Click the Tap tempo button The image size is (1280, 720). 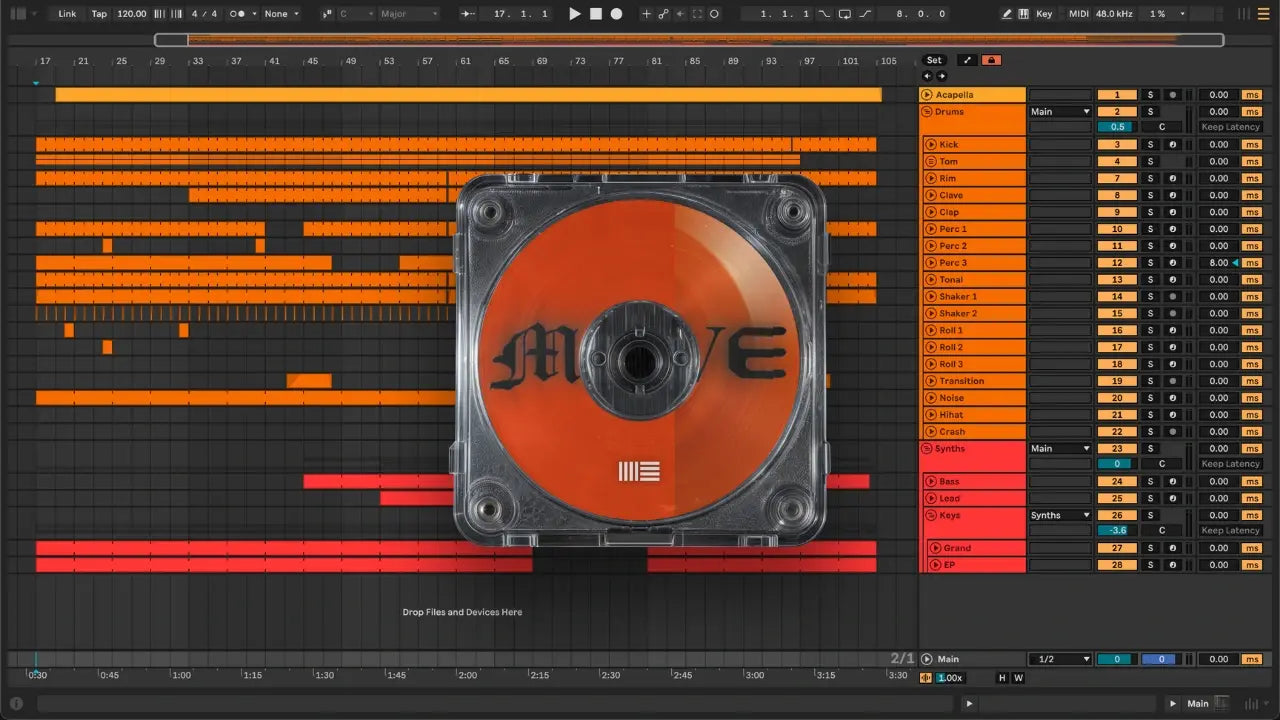click(99, 14)
